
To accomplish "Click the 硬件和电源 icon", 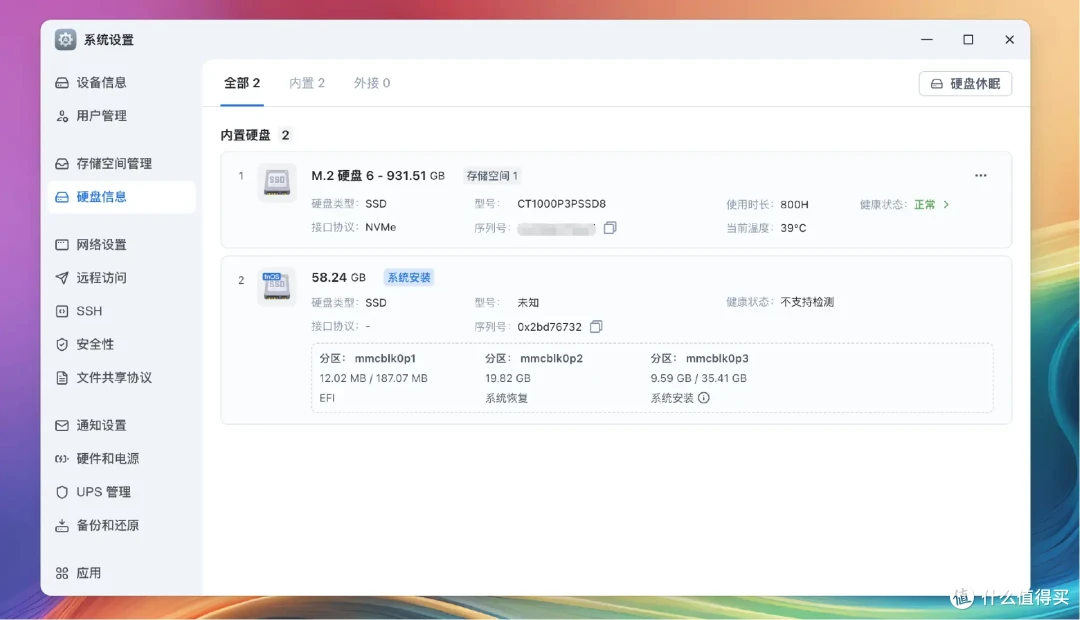I will click(x=62, y=459).
